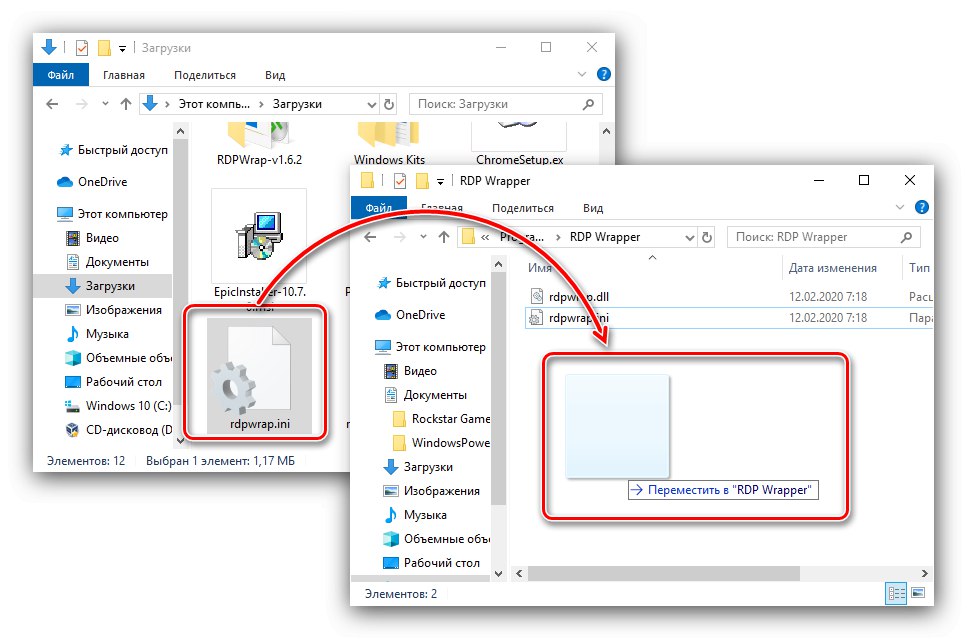Open Главная tab in Загрузки window
Viewport: 967px width, 639px height.
pos(123,75)
